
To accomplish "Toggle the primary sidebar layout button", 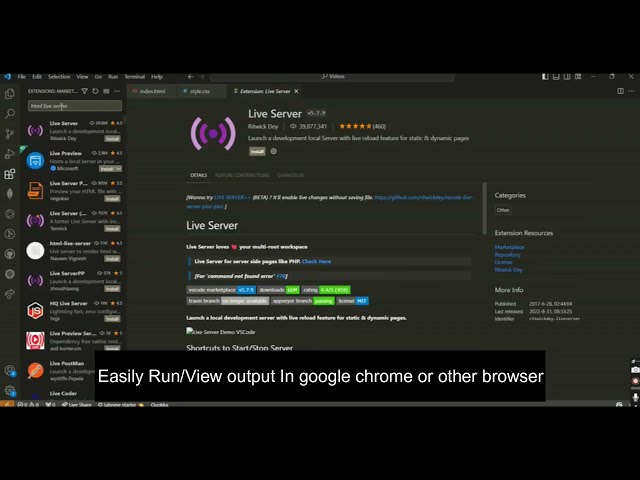I will pos(545,76).
